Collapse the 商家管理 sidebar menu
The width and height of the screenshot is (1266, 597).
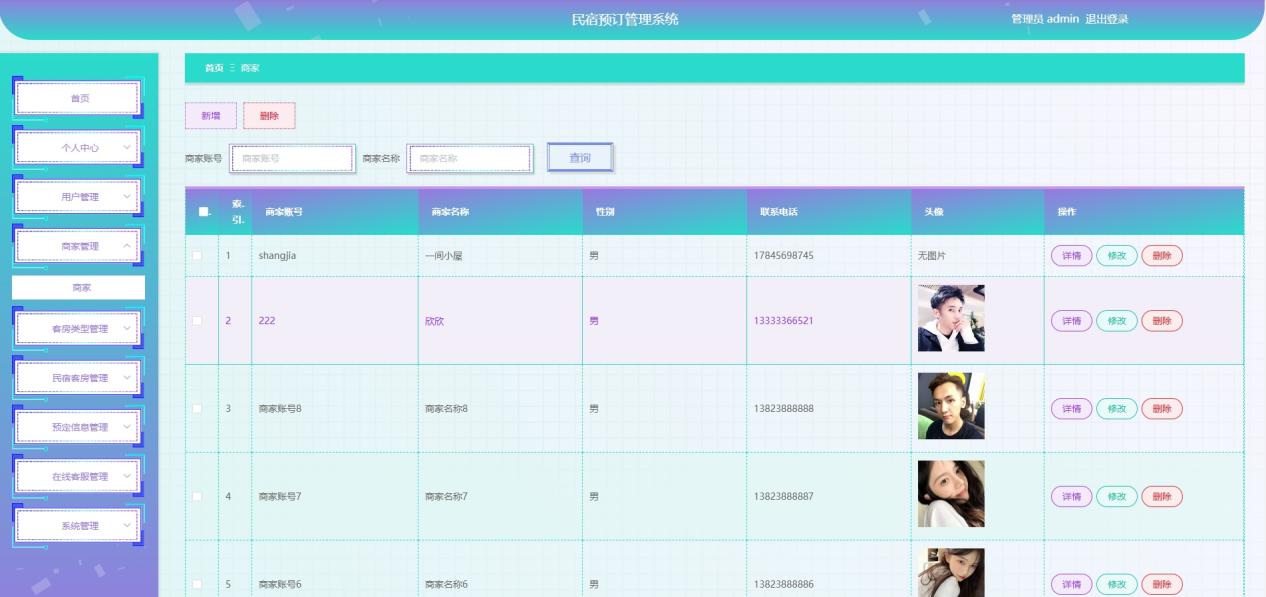pyautogui.click(x=78, y=246)
